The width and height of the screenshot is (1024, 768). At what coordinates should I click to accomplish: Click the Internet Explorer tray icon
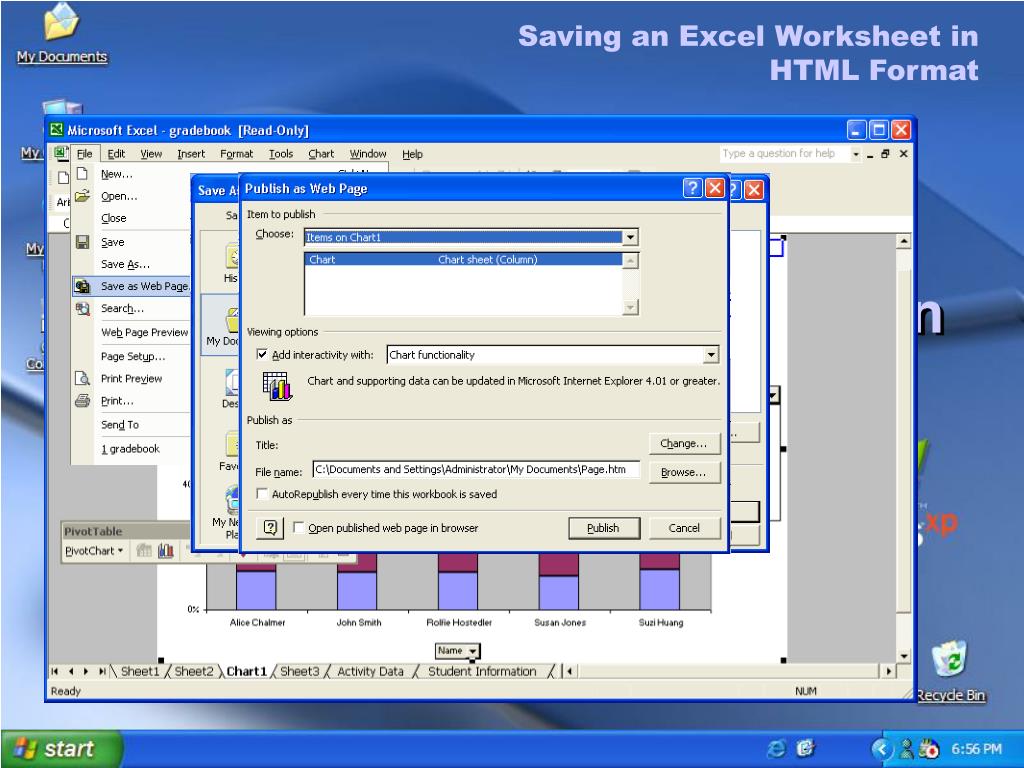pyautogui.click(x=776, y=748)
